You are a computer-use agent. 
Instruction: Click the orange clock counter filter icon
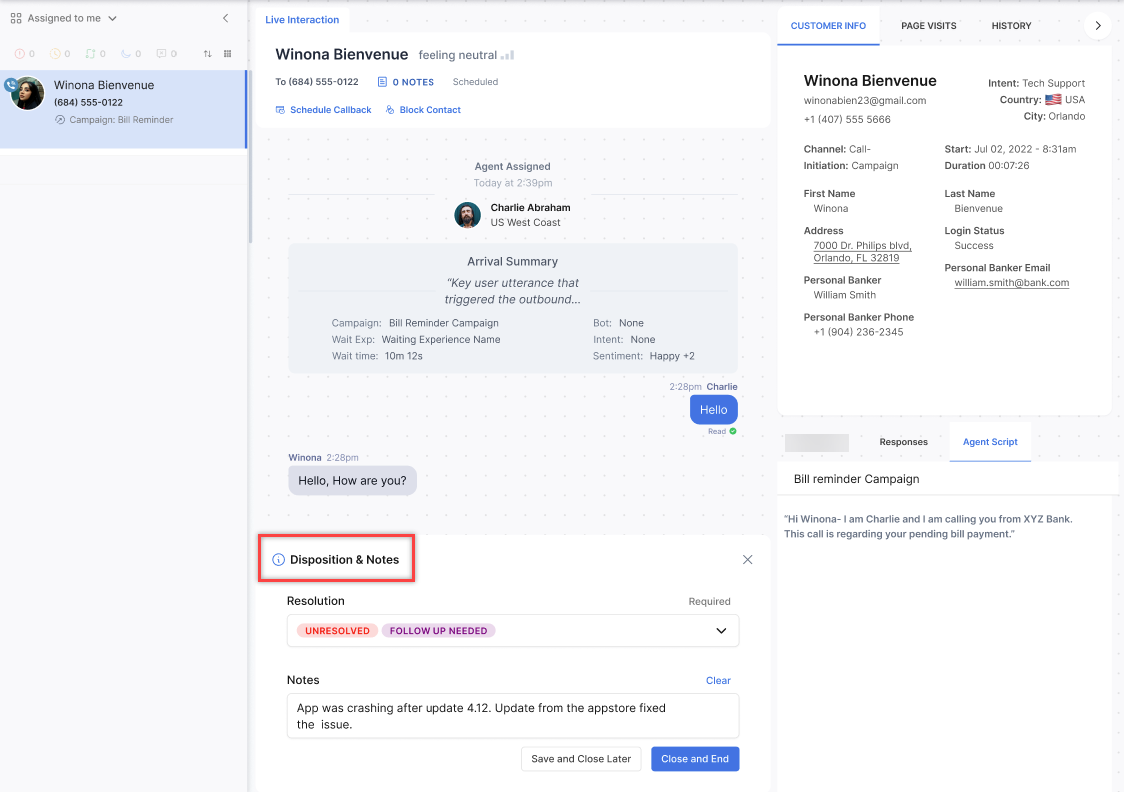(55, 54)
